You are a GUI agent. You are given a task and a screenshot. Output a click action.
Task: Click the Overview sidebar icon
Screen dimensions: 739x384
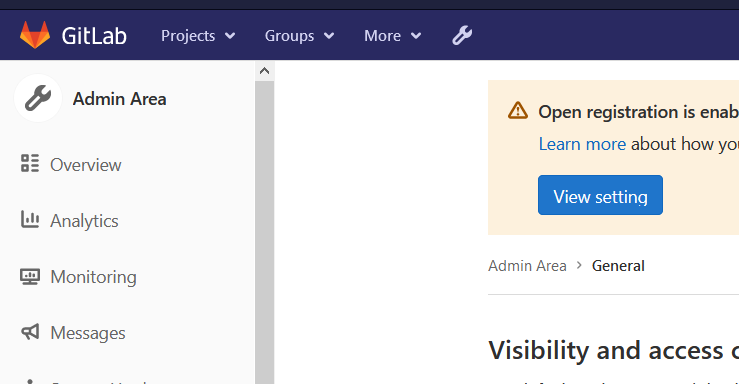tap(30, 163)
